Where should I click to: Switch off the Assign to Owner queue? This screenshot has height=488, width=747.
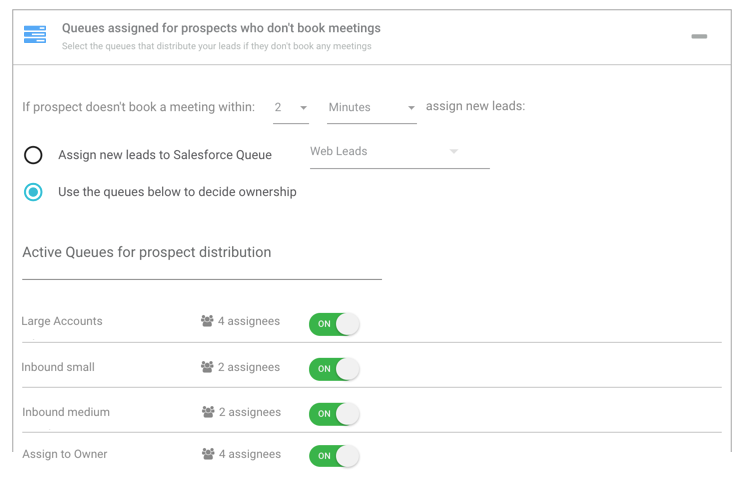(x=334, y=456)
